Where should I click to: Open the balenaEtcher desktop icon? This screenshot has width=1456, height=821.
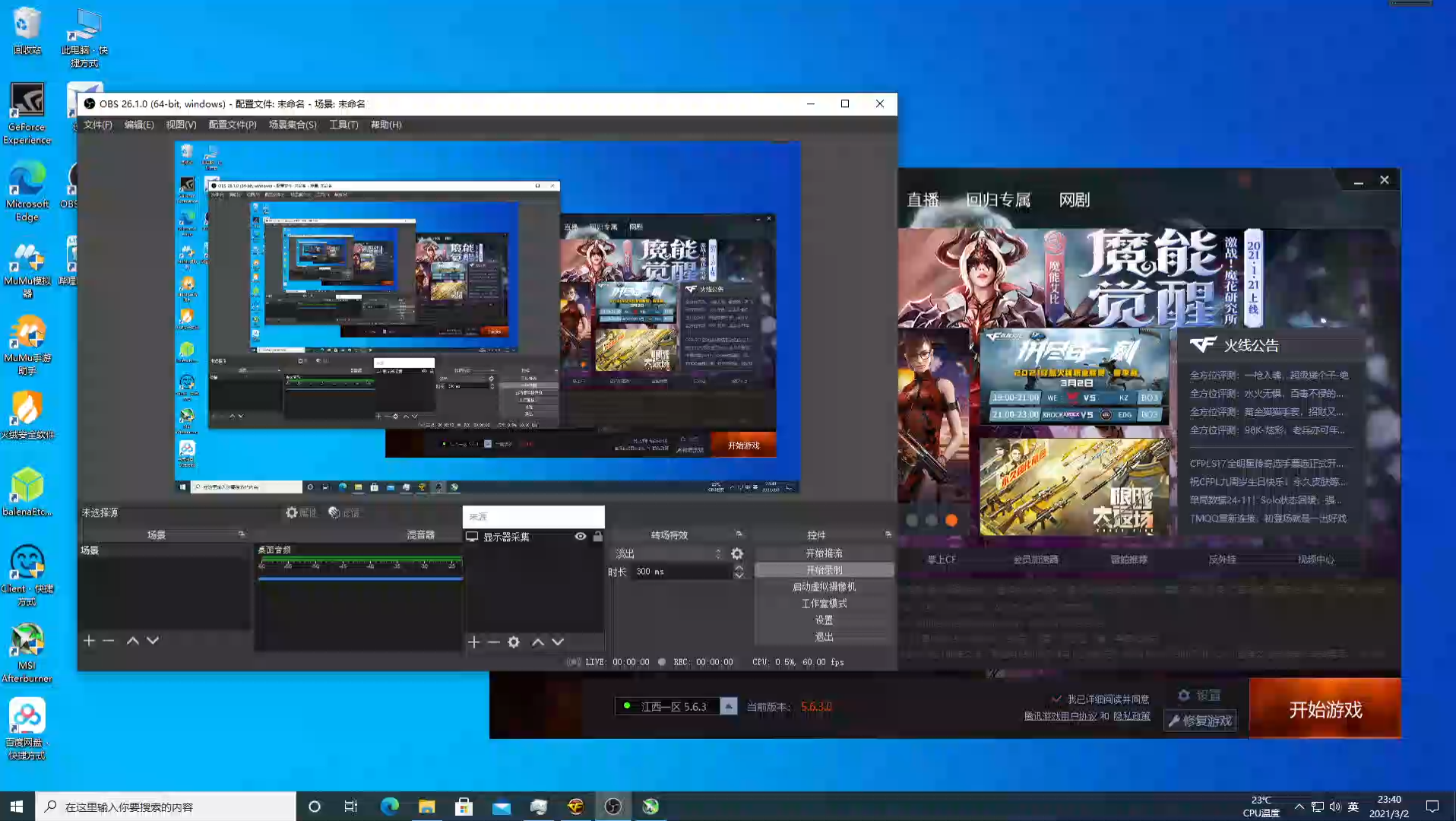point(27,492)
